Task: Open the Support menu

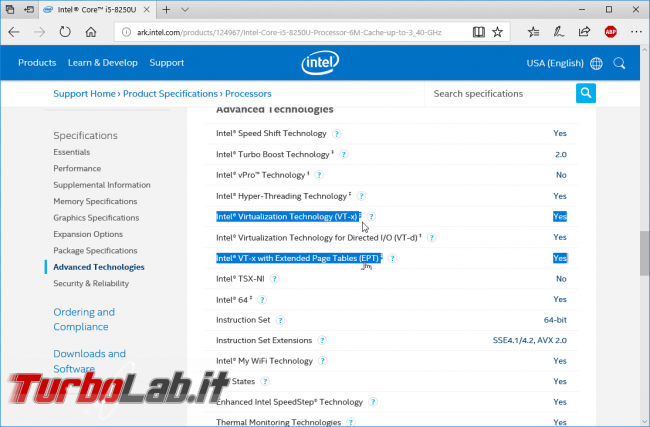Action: point(167,63)
